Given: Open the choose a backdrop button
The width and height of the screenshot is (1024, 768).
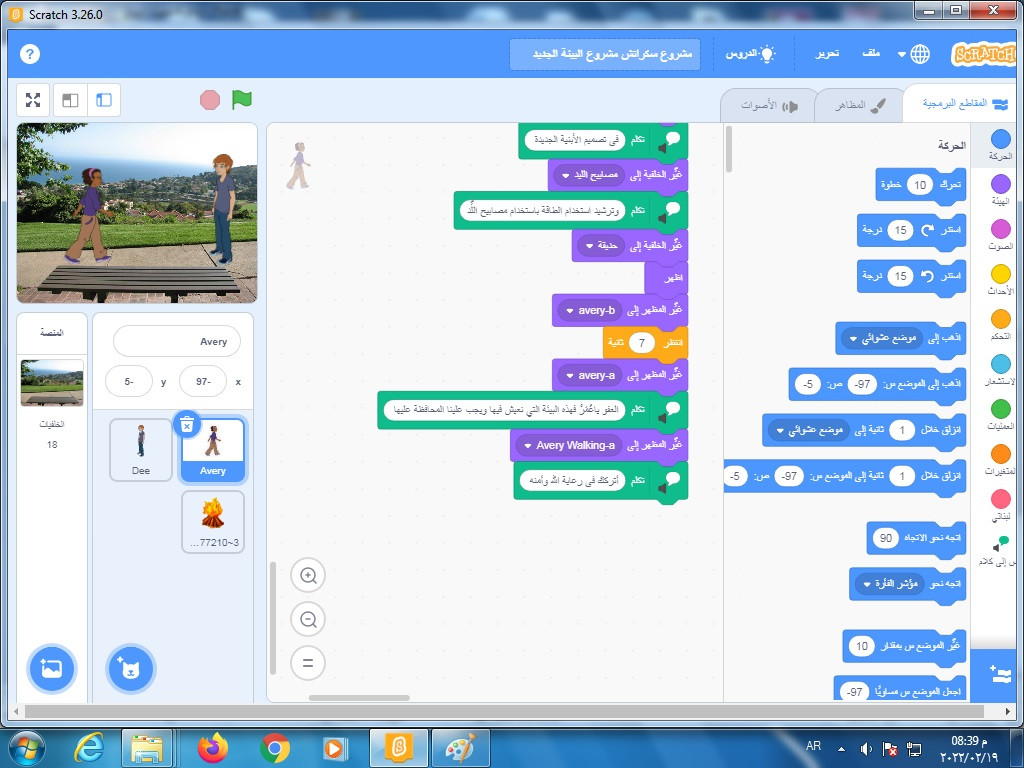Looking at the screenshot, I should pos(52,668).
